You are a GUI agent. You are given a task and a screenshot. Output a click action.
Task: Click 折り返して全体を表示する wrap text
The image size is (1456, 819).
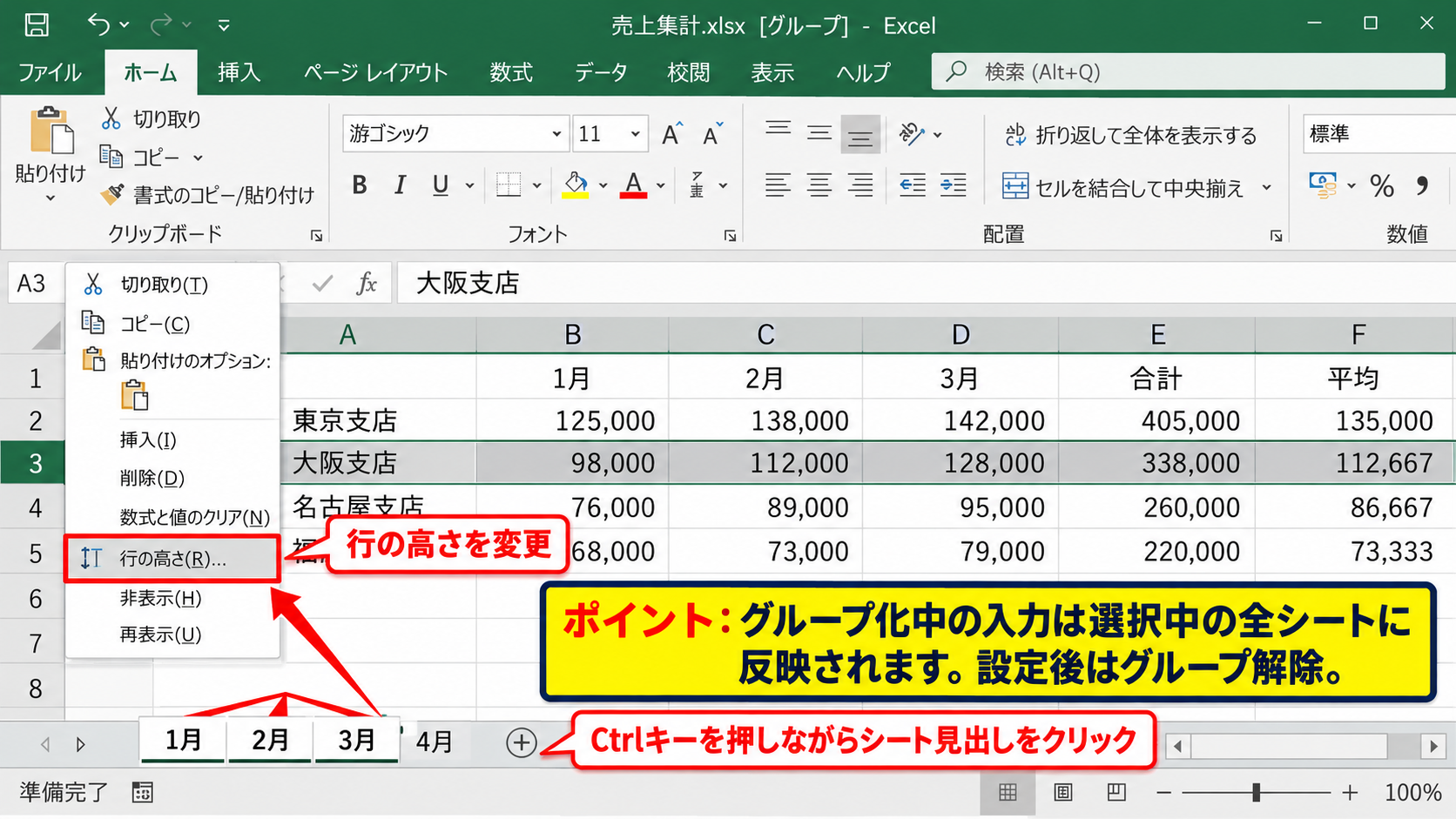click(x=1130, y=135)
